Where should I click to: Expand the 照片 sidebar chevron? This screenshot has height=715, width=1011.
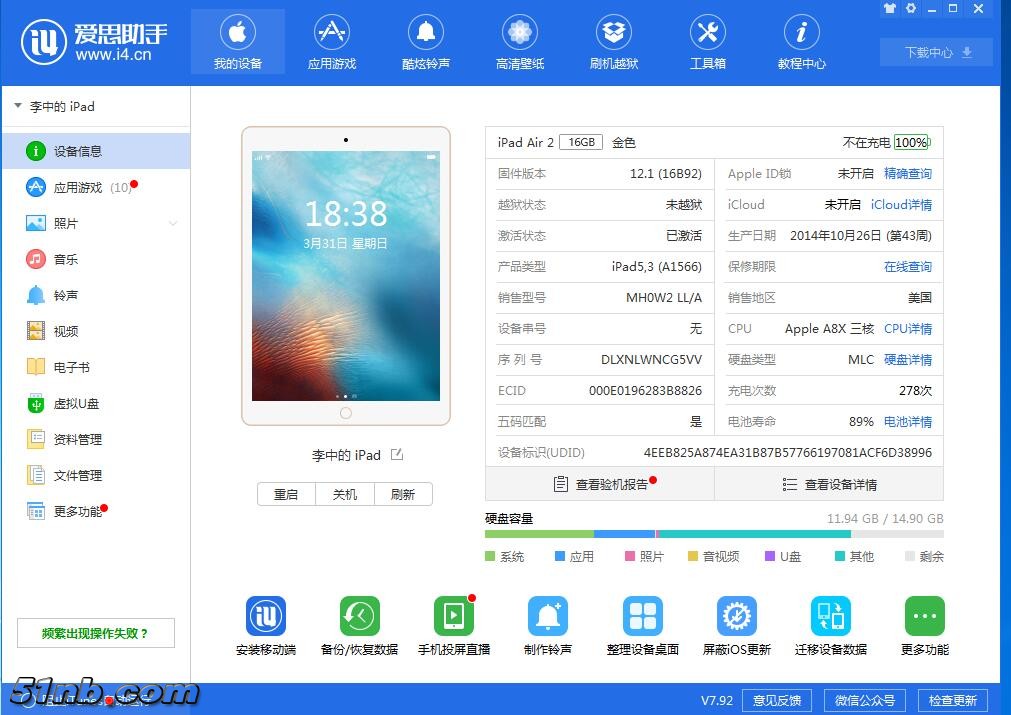pyautogui.click(x=173, y=223)
